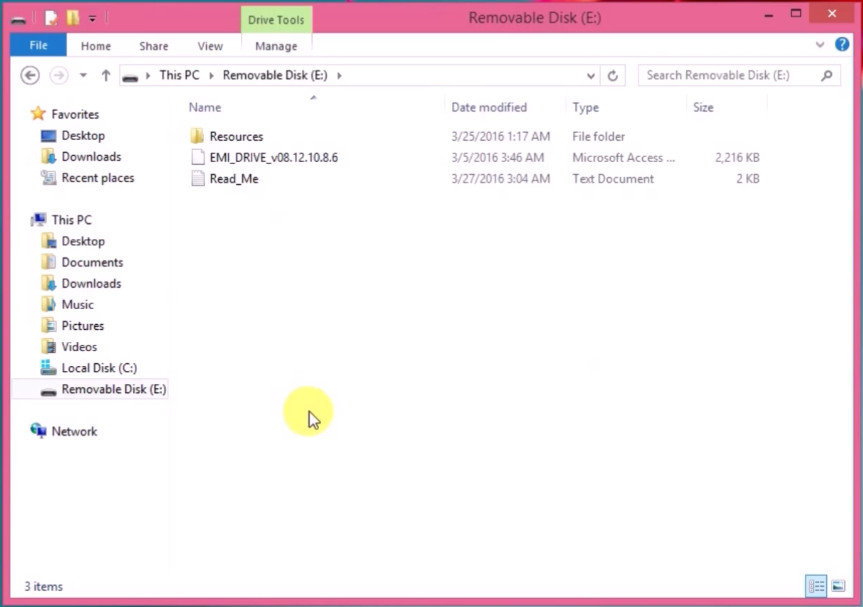Expand the chevron after This PC
The width and height of the screenshot is (863, 607).
pyautogui.click(x=211, y=75)
